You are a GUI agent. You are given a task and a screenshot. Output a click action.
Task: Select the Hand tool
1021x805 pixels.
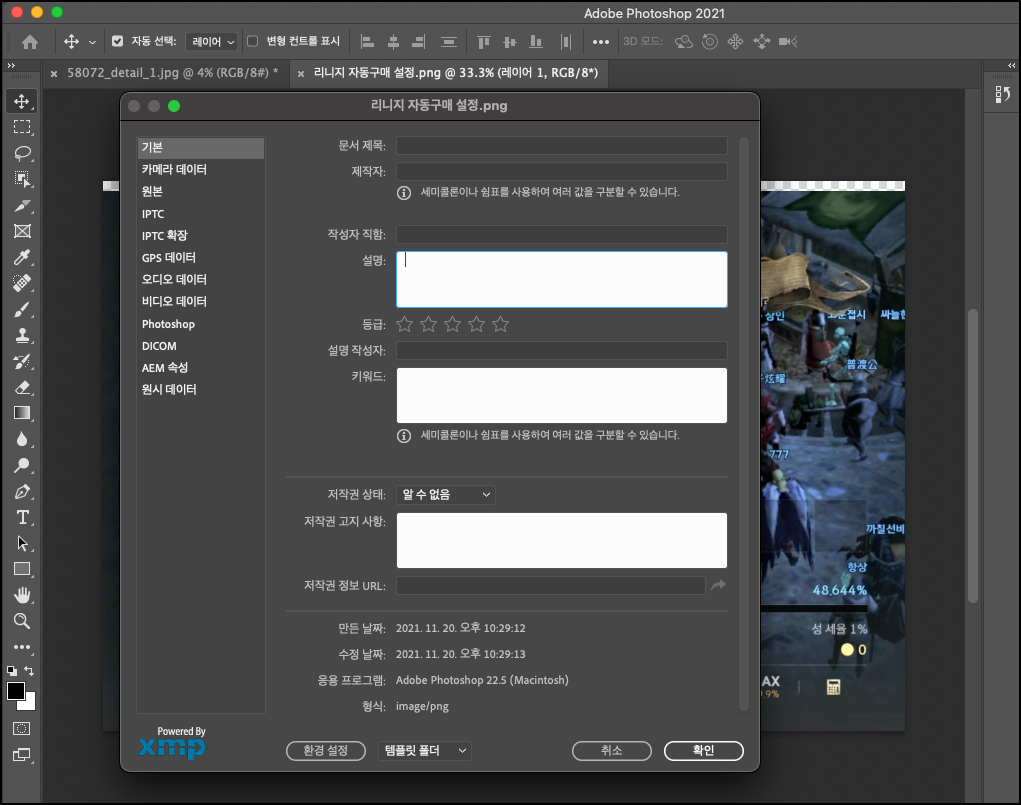pos(22,595)
